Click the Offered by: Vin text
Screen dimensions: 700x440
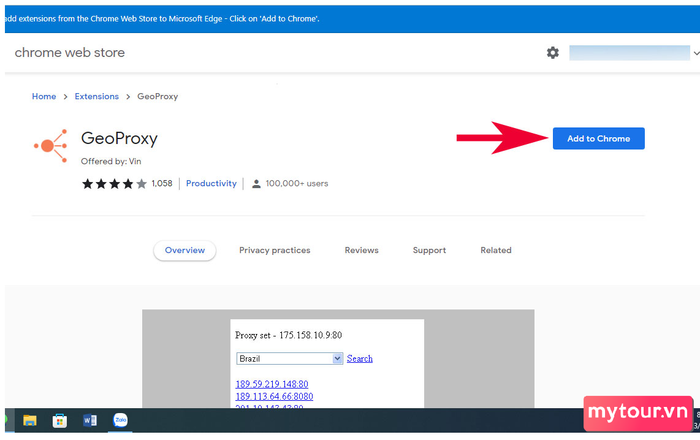tap(111, 161)
